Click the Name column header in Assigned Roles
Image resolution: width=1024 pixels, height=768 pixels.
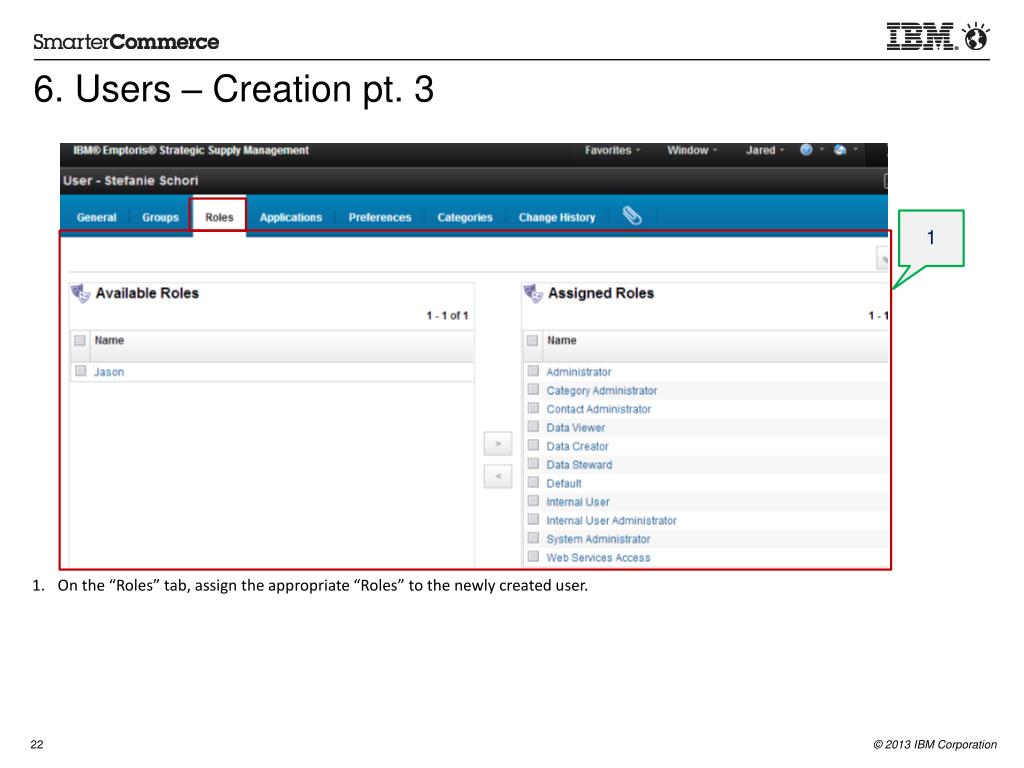coord(562,340)
